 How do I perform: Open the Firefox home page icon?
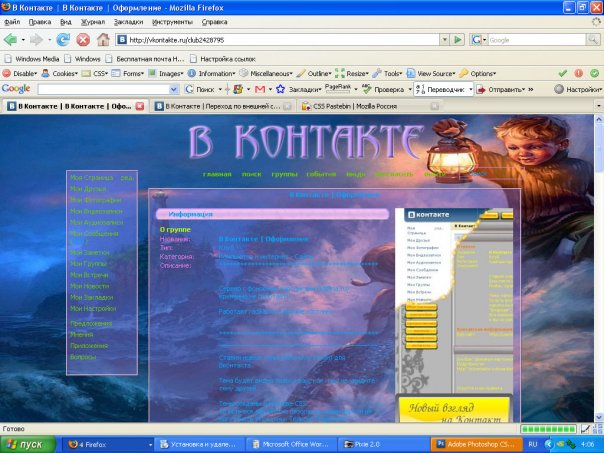103,39
